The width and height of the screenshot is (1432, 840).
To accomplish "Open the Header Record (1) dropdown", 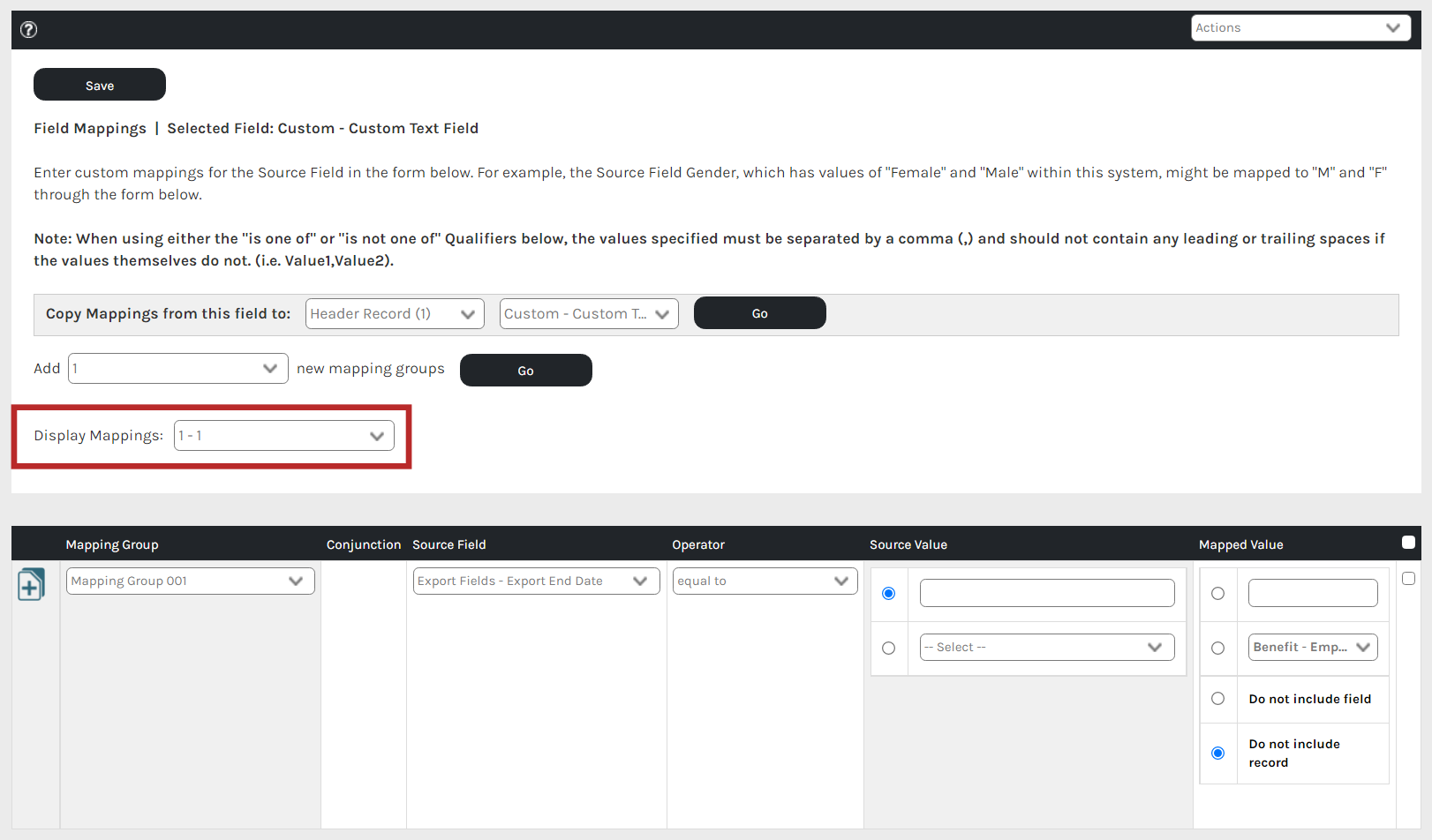I will tap(395, 314).
